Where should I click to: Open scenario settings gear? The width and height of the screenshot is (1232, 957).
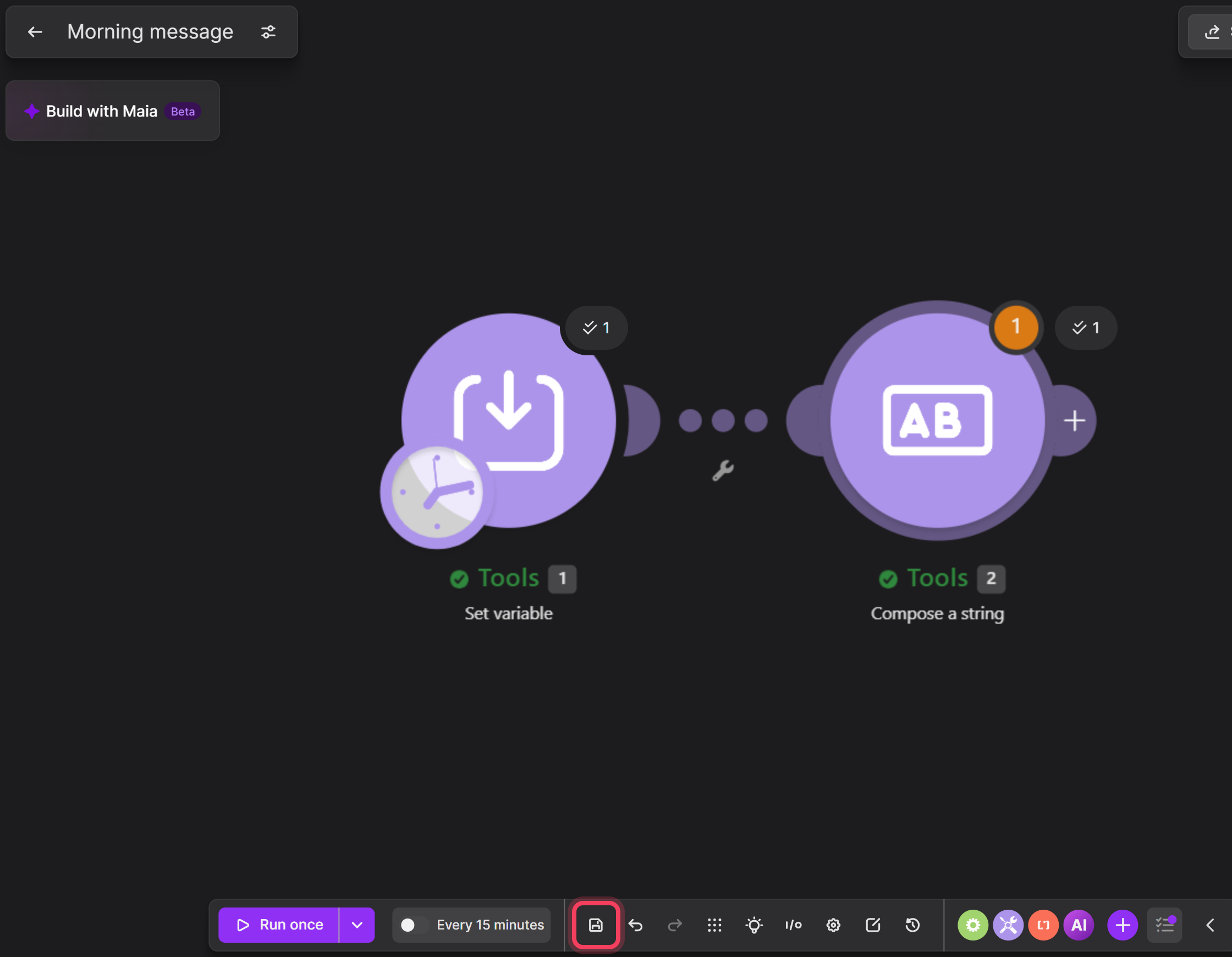[833, 925]
